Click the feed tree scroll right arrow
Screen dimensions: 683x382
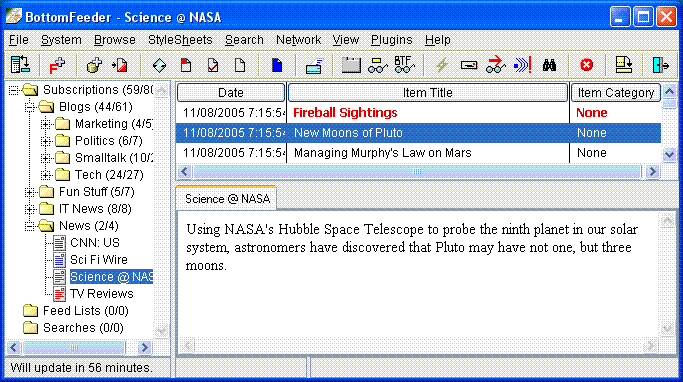click(x=144, y=348)
